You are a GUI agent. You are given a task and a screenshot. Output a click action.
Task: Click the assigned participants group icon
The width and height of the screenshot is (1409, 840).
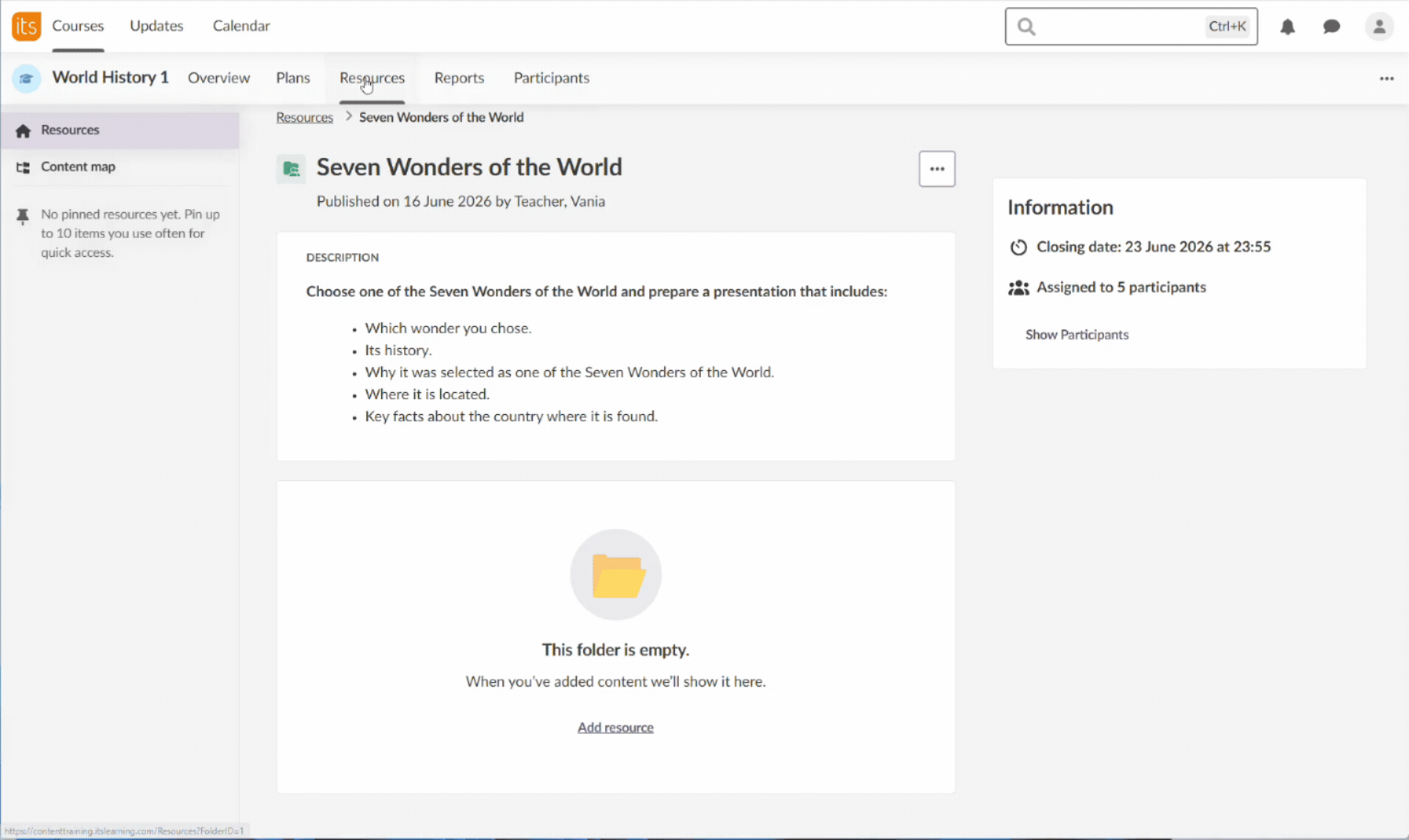pos(1019,287)
